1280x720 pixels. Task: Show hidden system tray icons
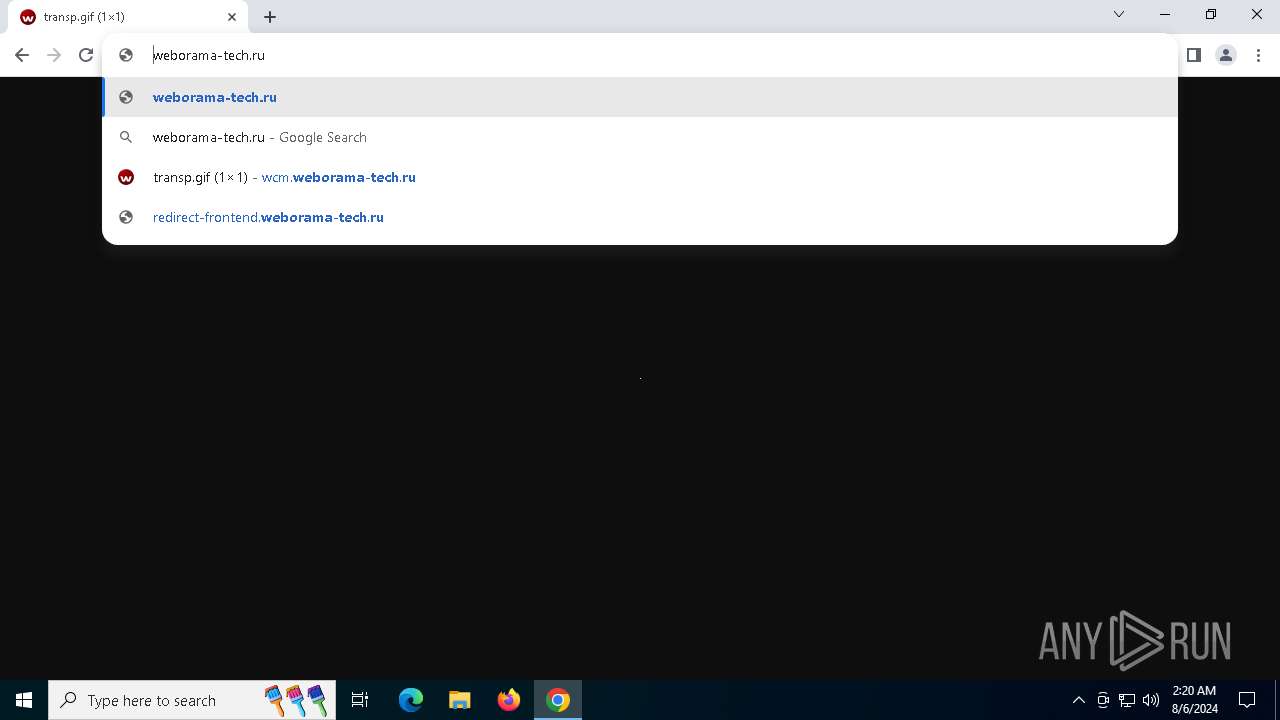click(1078, 700)
